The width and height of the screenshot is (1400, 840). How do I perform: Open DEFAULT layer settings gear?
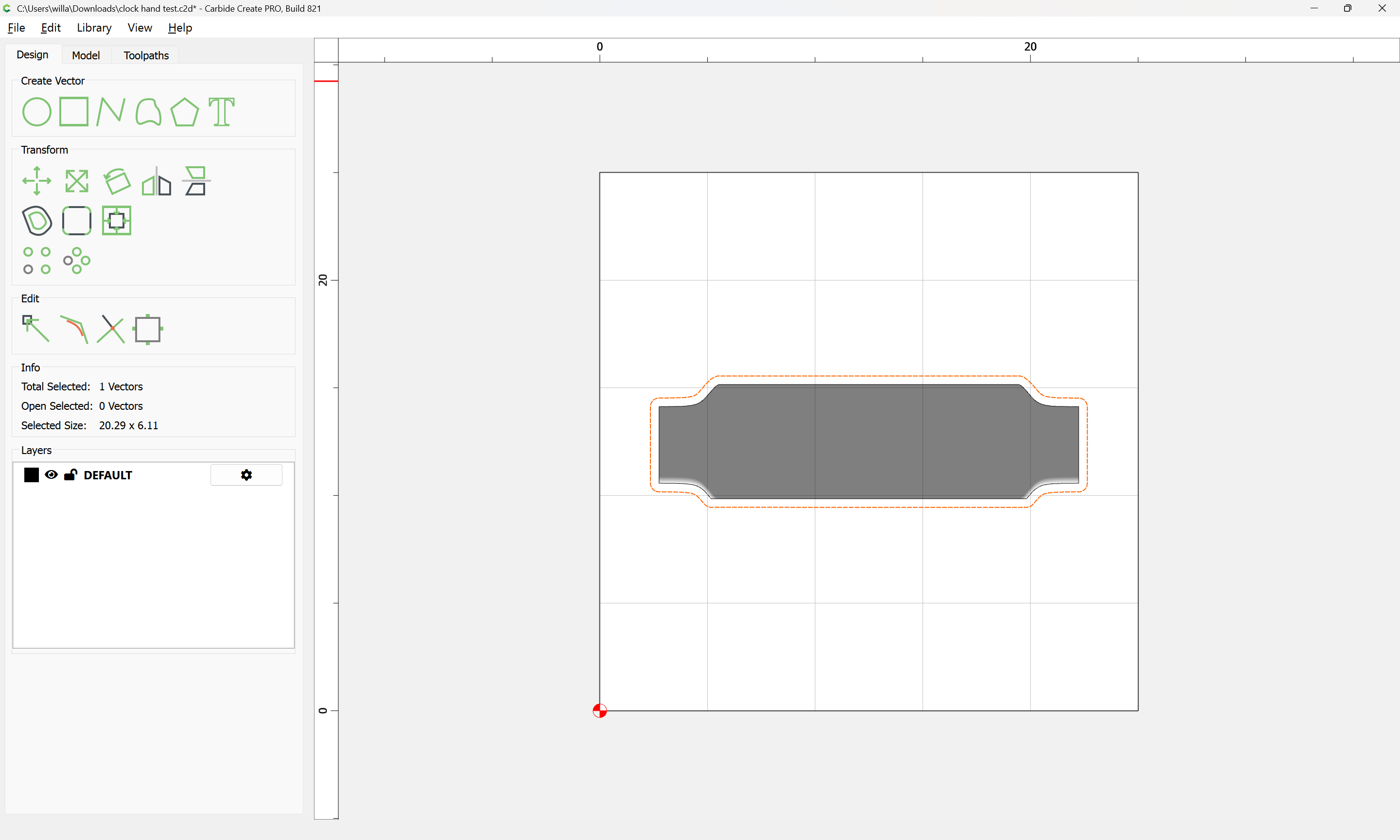coord(246,475)
